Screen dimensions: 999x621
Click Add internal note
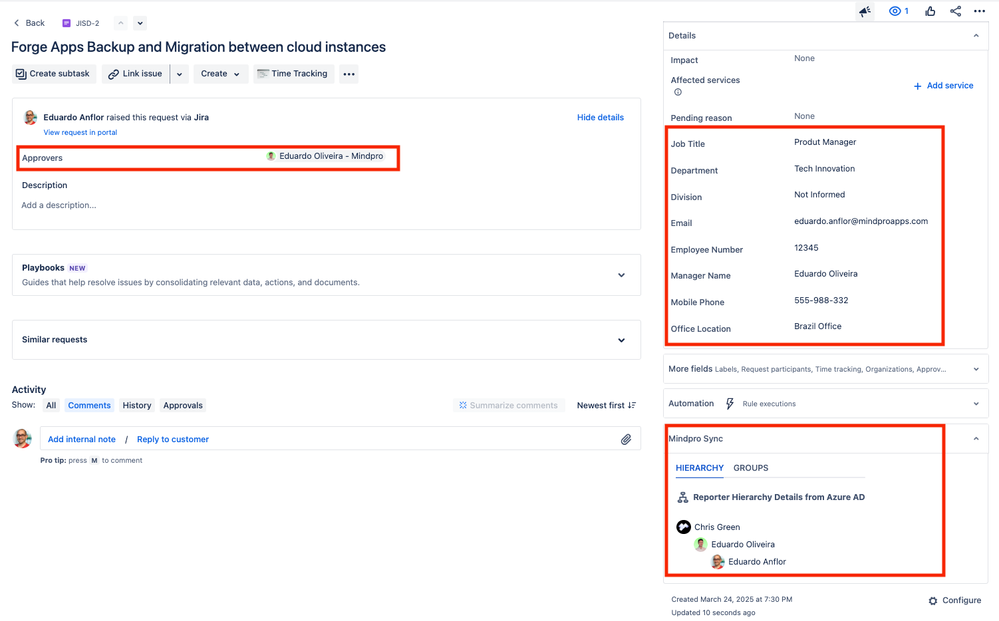(x=82, y=439)
